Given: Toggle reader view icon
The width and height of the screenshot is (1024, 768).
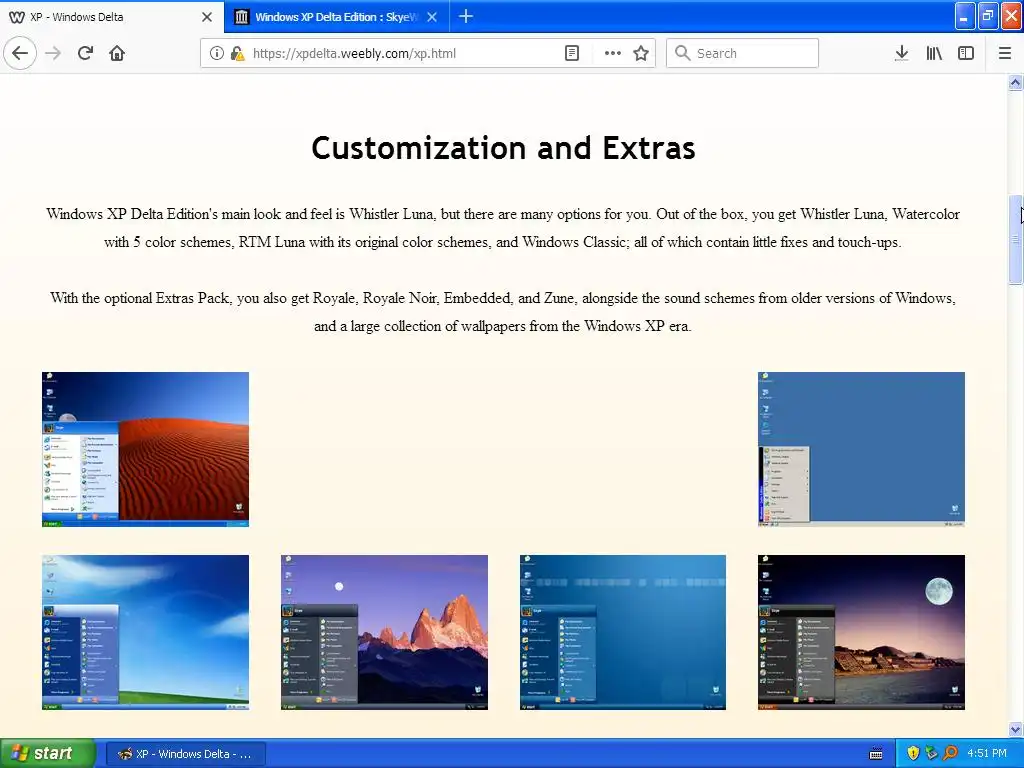Looking at the screenshot, I should click(572, 53).
